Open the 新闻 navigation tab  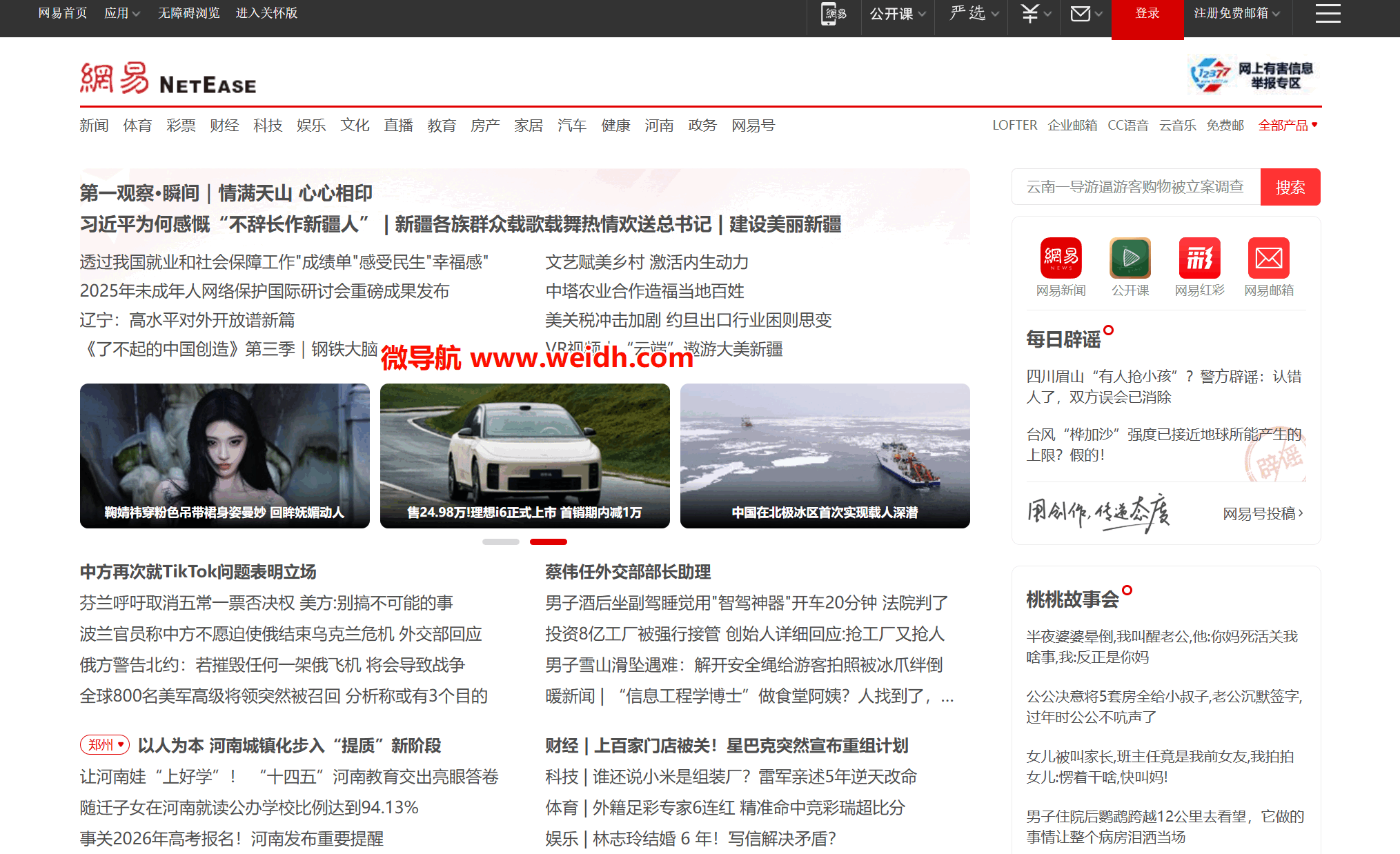[x=94, y=126]
